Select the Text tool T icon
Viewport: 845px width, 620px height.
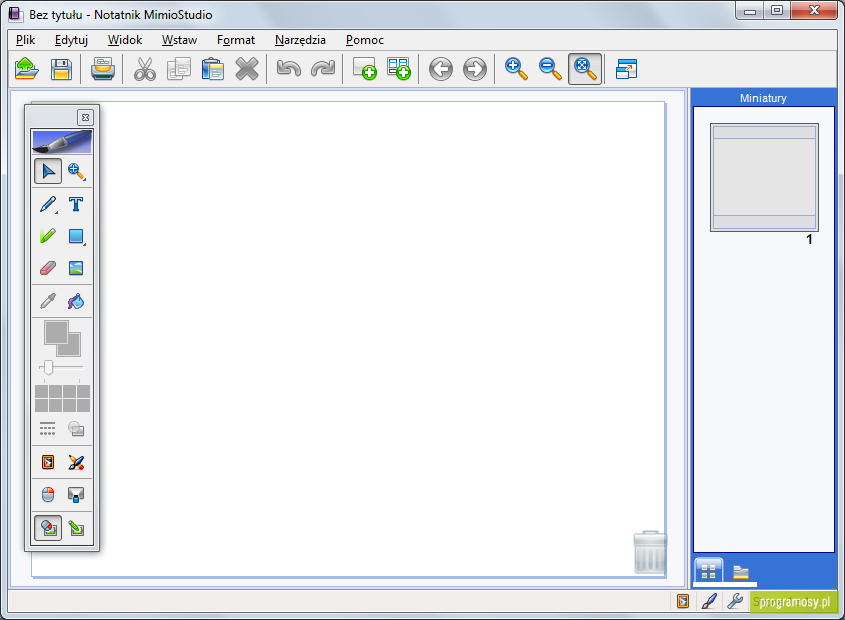[76, 204]
